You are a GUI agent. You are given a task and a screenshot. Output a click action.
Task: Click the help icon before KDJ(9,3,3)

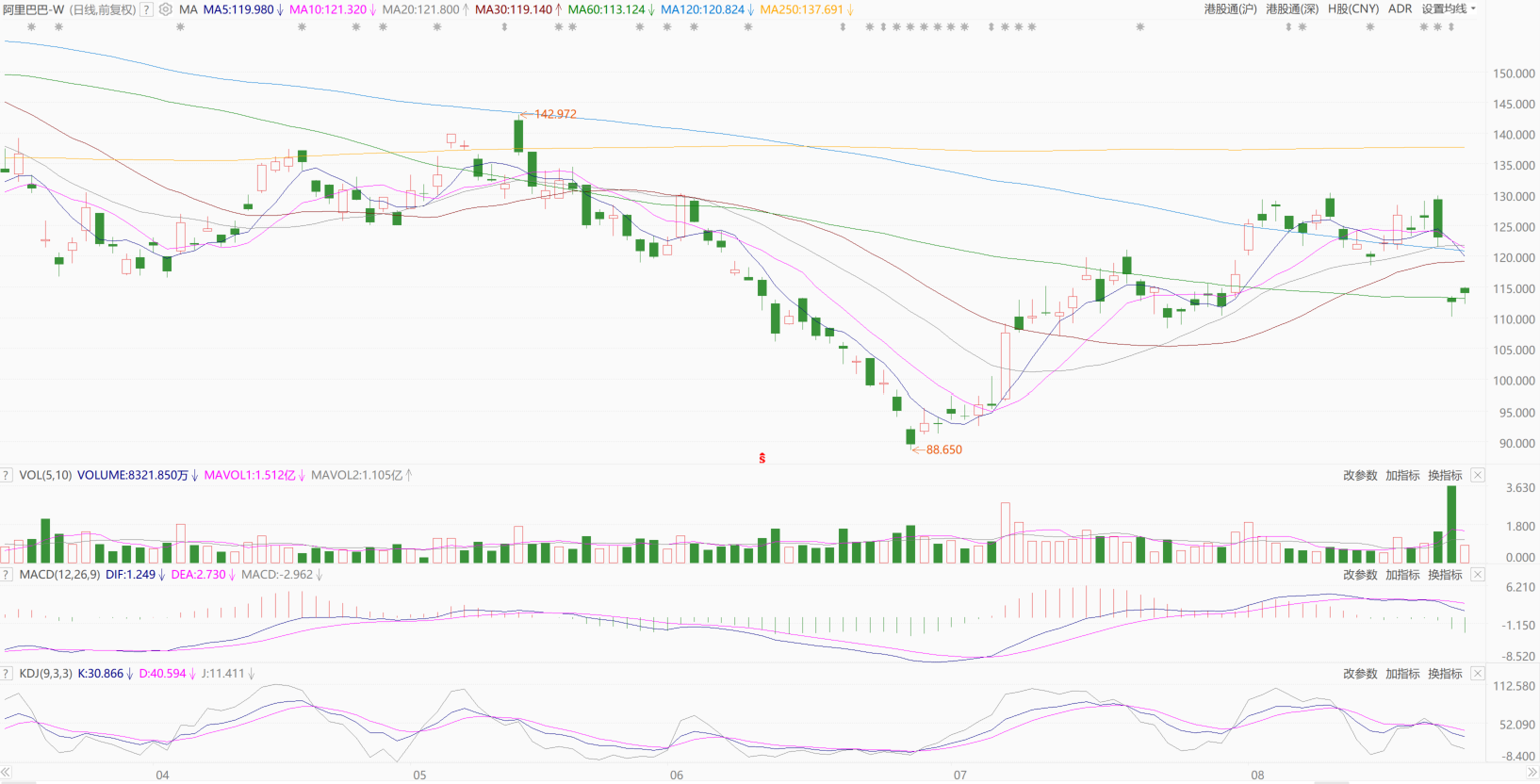(x=7, y=674)
